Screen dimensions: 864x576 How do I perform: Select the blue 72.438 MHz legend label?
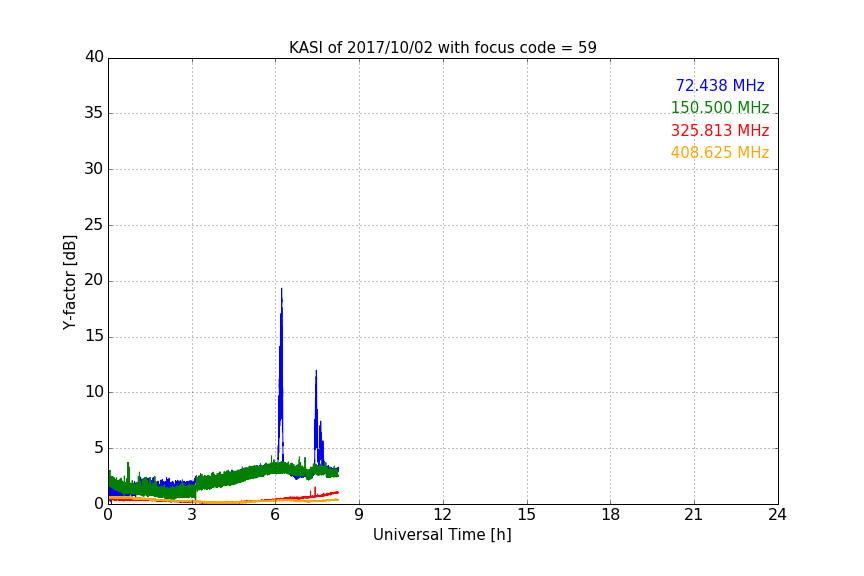[x=720, y=85]
